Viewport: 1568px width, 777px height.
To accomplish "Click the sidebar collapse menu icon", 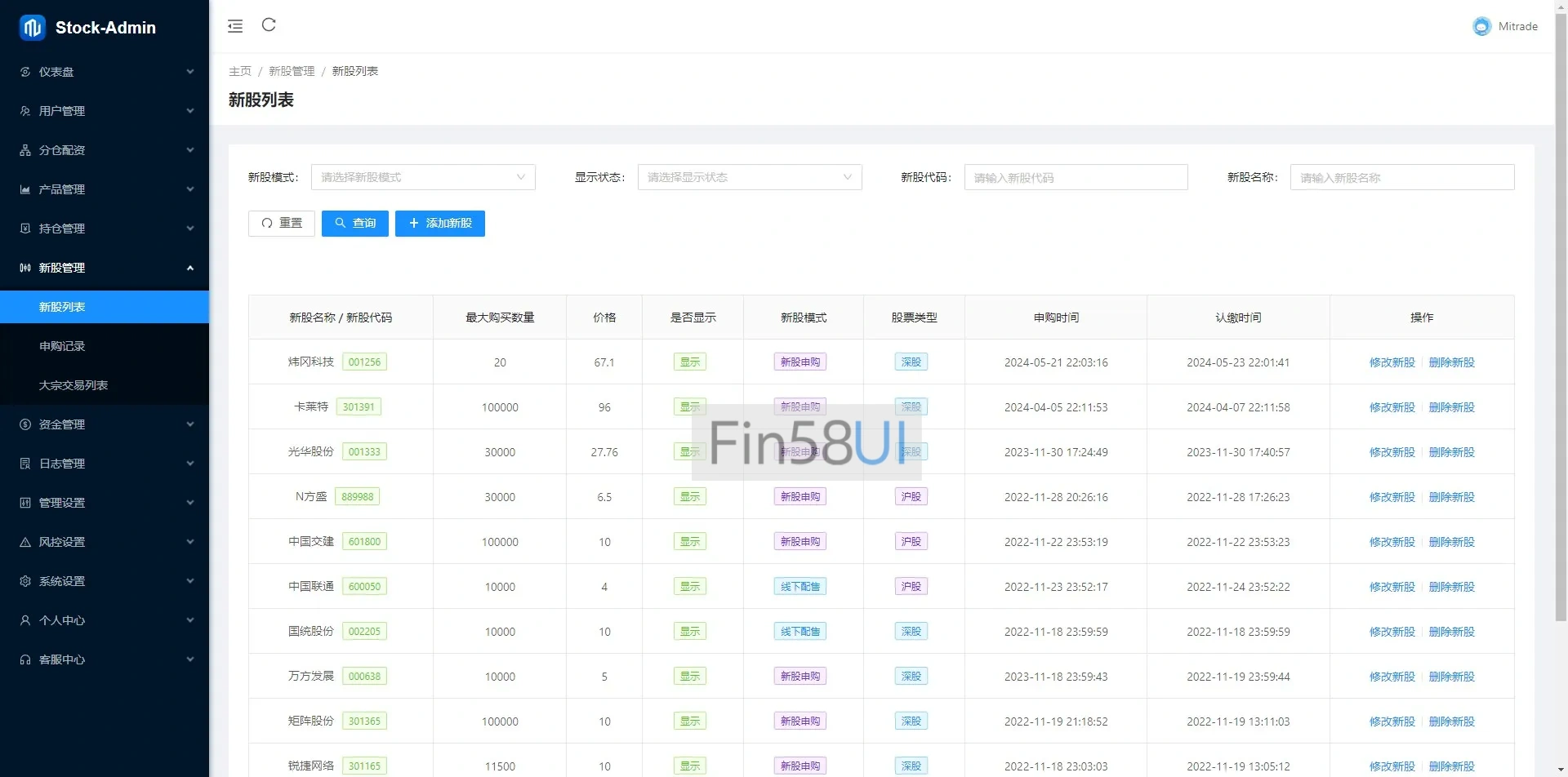I will click(235, 26).
